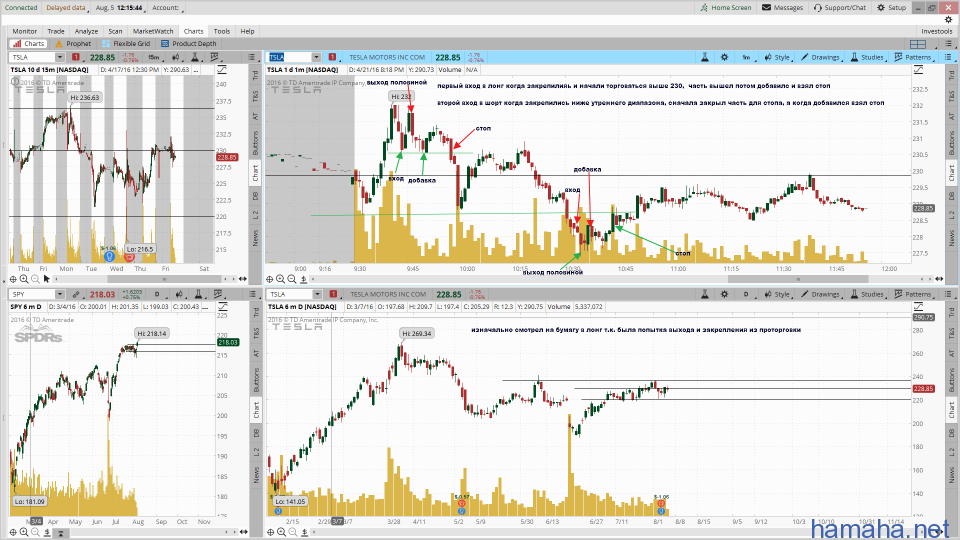Open the gear settings icon below Setup

pyautogui.click(x=948, y=20)
